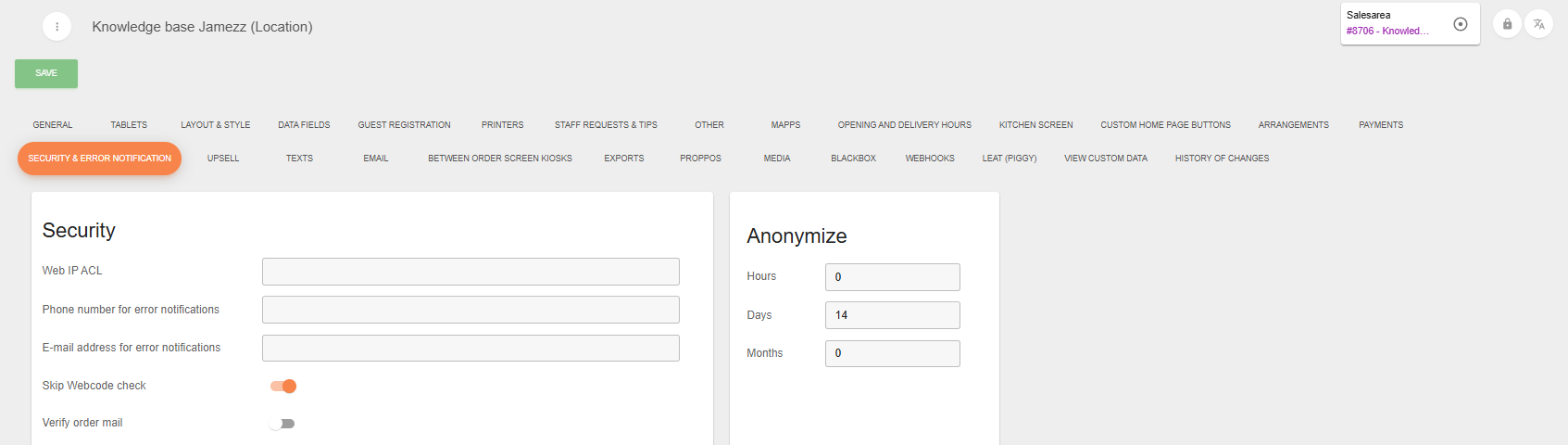Viewport: 1568px width, 445px height.
Task: Go to the Webhooks tab
Action: [929, 159]
